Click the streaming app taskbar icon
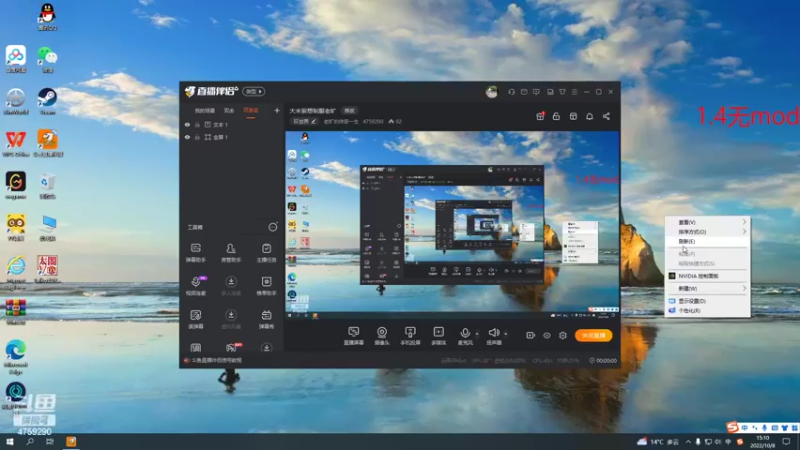800x450 pixels. pyautogui.click(x=71, y=442)
